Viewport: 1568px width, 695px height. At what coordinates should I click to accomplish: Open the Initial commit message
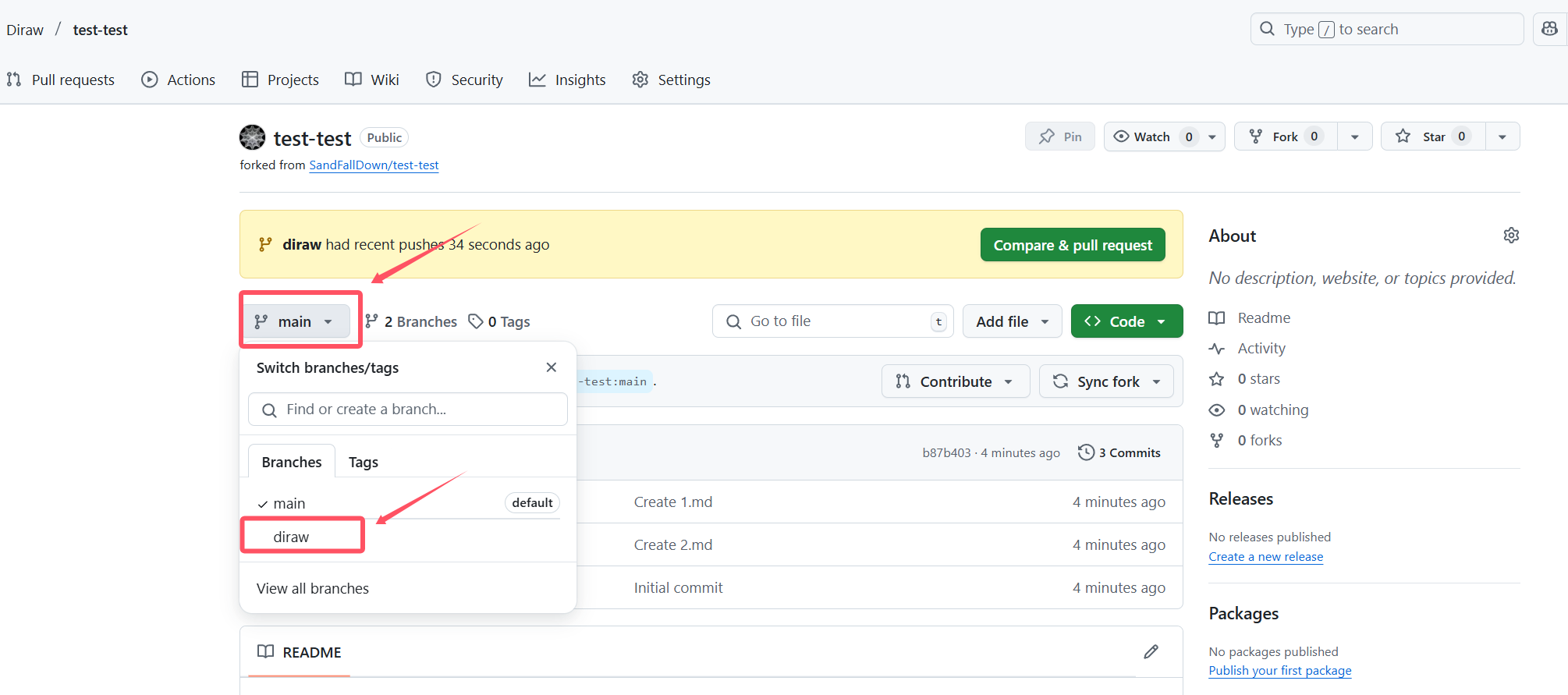pos(679,588)
